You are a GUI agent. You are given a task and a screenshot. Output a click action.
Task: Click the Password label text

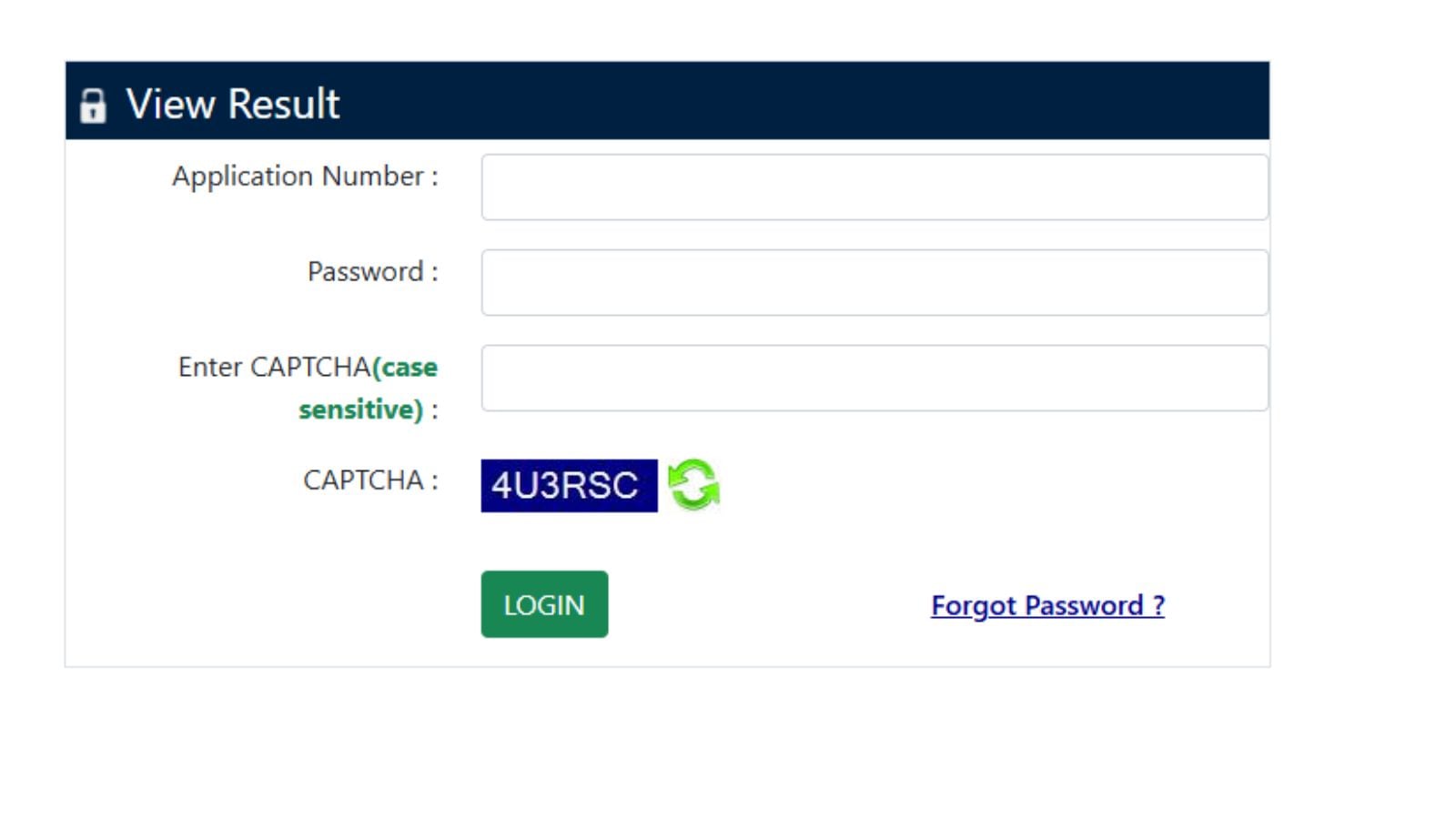[372, 271]
